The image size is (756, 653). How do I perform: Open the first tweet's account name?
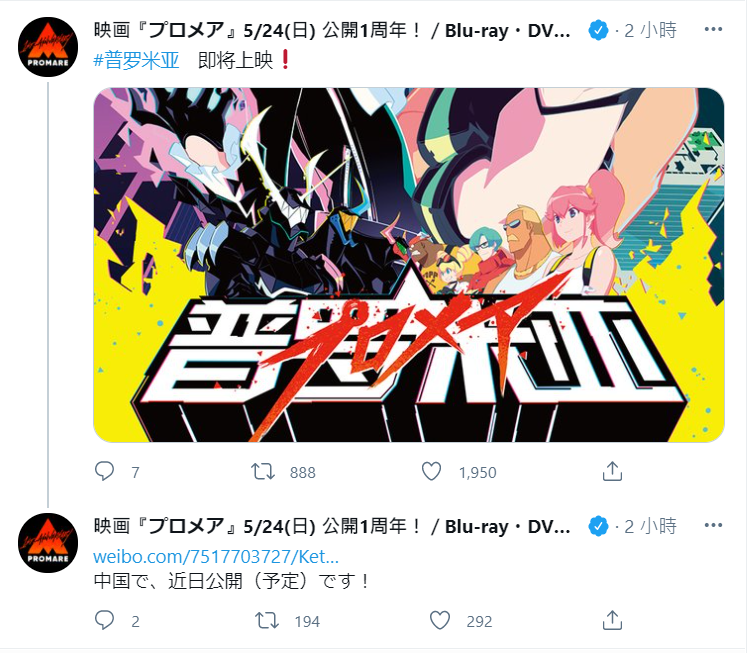tap(332, 30)
